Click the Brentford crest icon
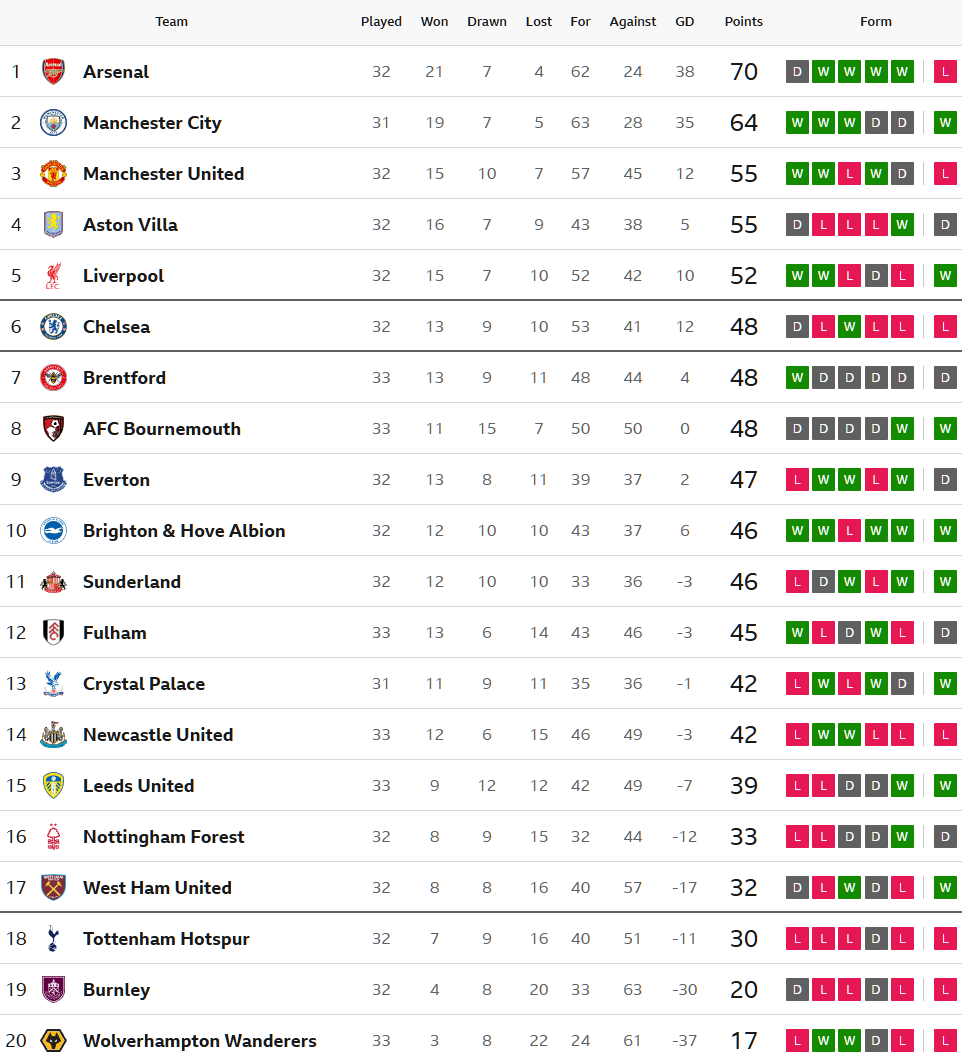The image size is (962, 1062). [53, 377]
